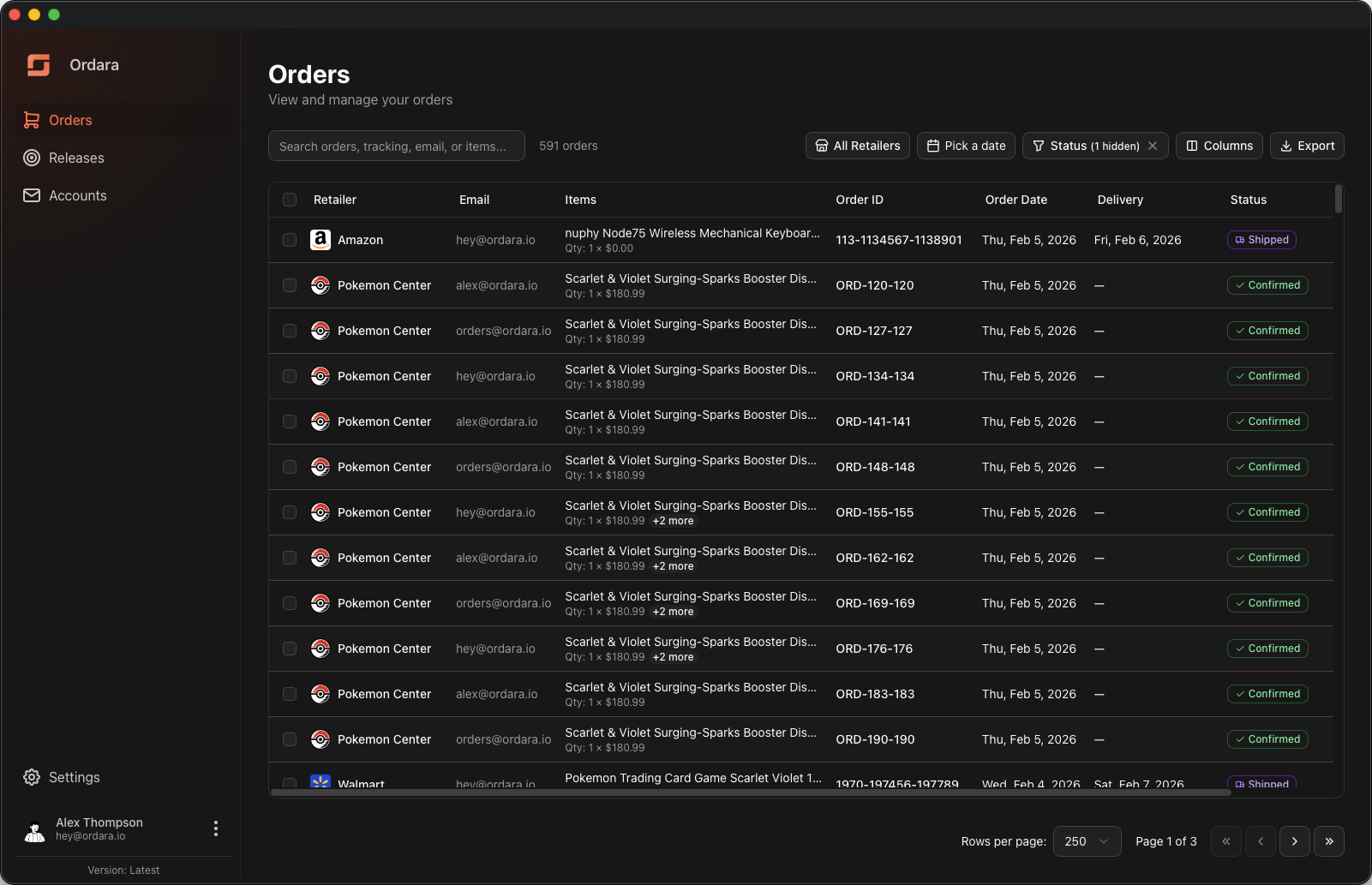1372x885 pixels.
Task: Select Accounts in the sidebar navigation
Action: tap(77, 195)
